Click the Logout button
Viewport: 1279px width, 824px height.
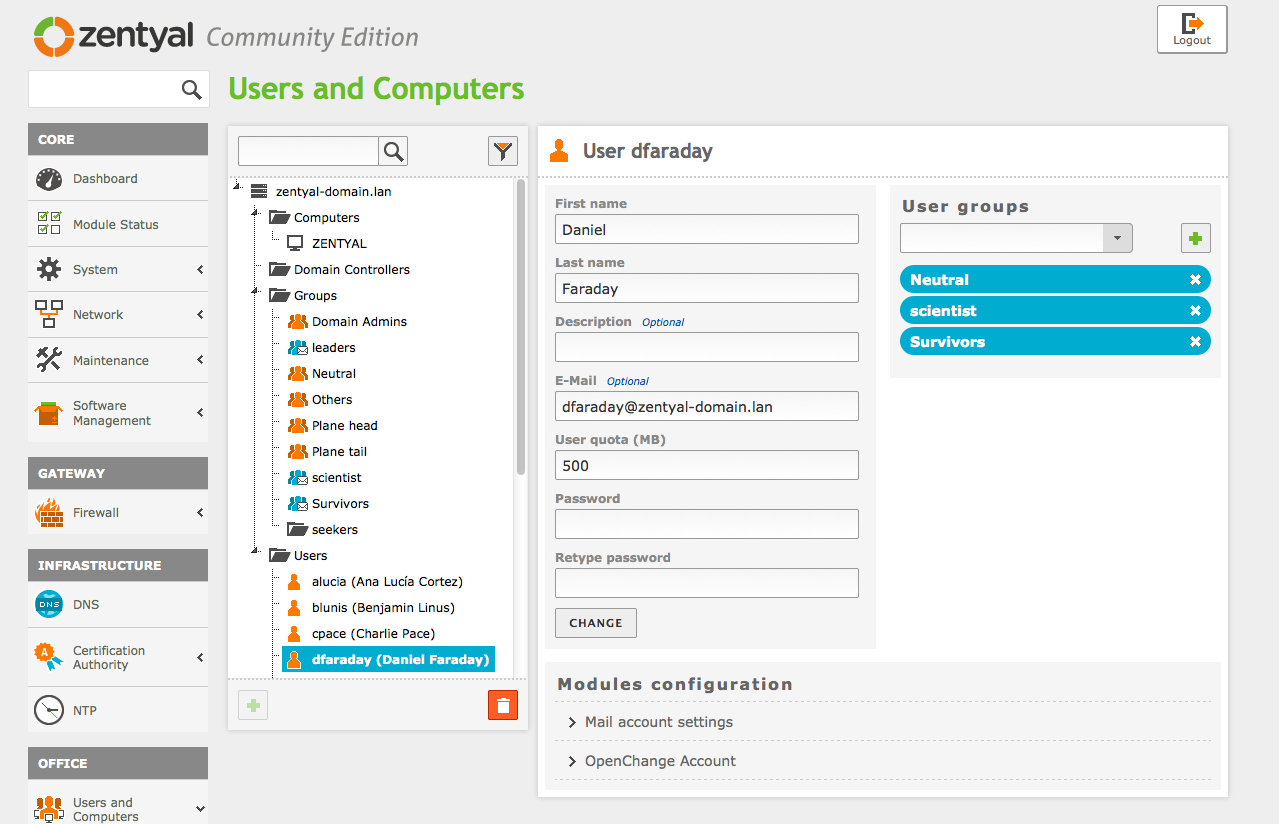pos(1192,29)
